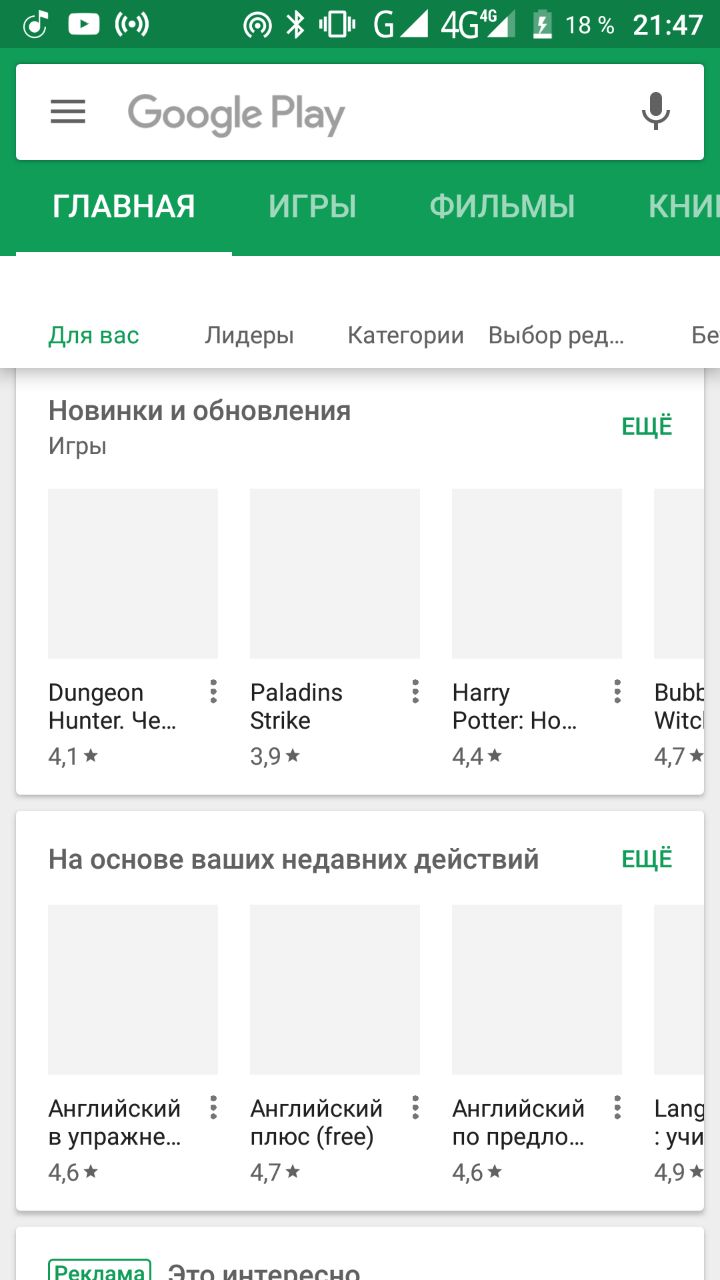This screenshot has height=1280, width=720.
Task: Select the Для вас sub-tab
Action: click(x=94, y=336)
